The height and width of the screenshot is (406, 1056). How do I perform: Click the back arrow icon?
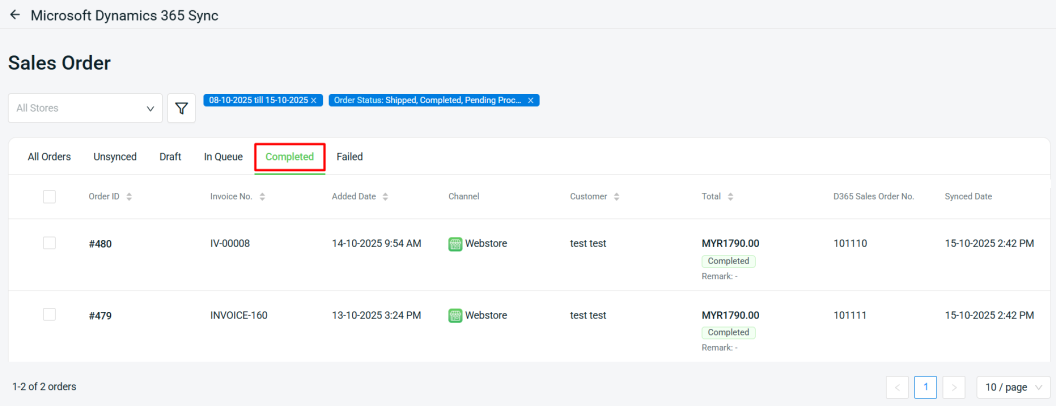(x=15, y=16)
